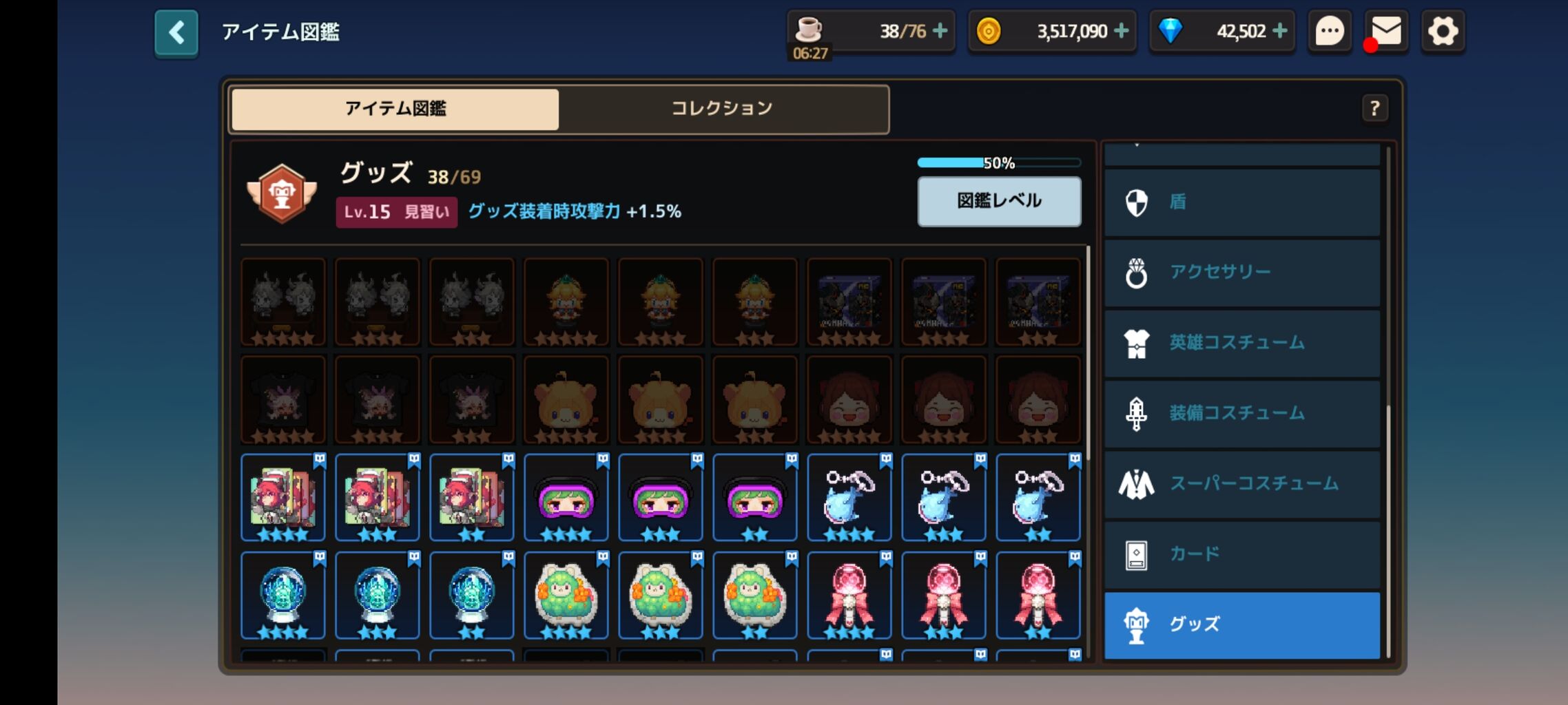Viewport: 1568px width, 705px height.
Task: Select the アクセサリー category
Action: pos(1242,273)
